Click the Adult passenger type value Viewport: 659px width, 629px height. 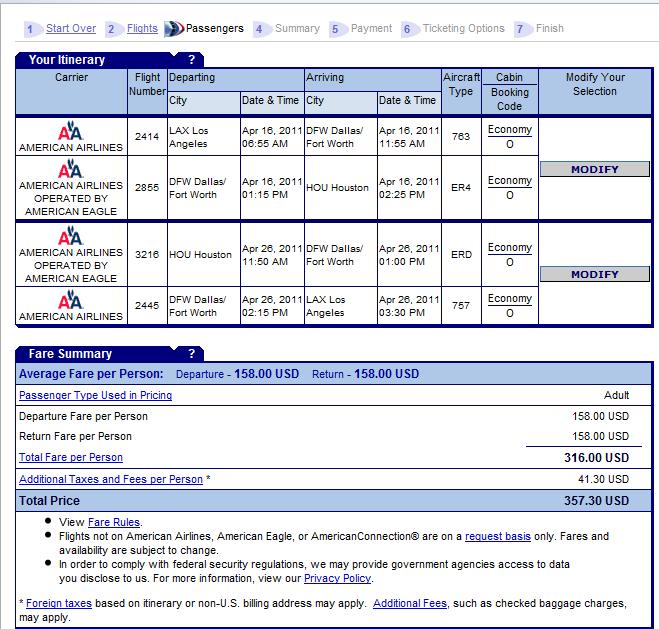pos(617,395)
